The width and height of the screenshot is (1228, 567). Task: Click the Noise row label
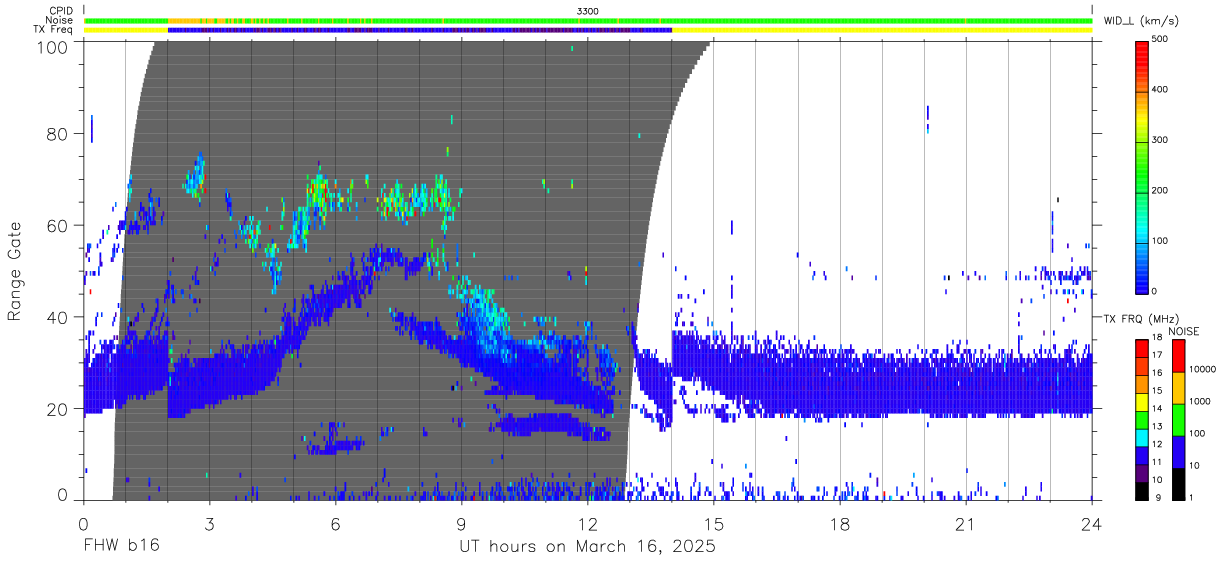pyautogui.click(x=60, y=20)
